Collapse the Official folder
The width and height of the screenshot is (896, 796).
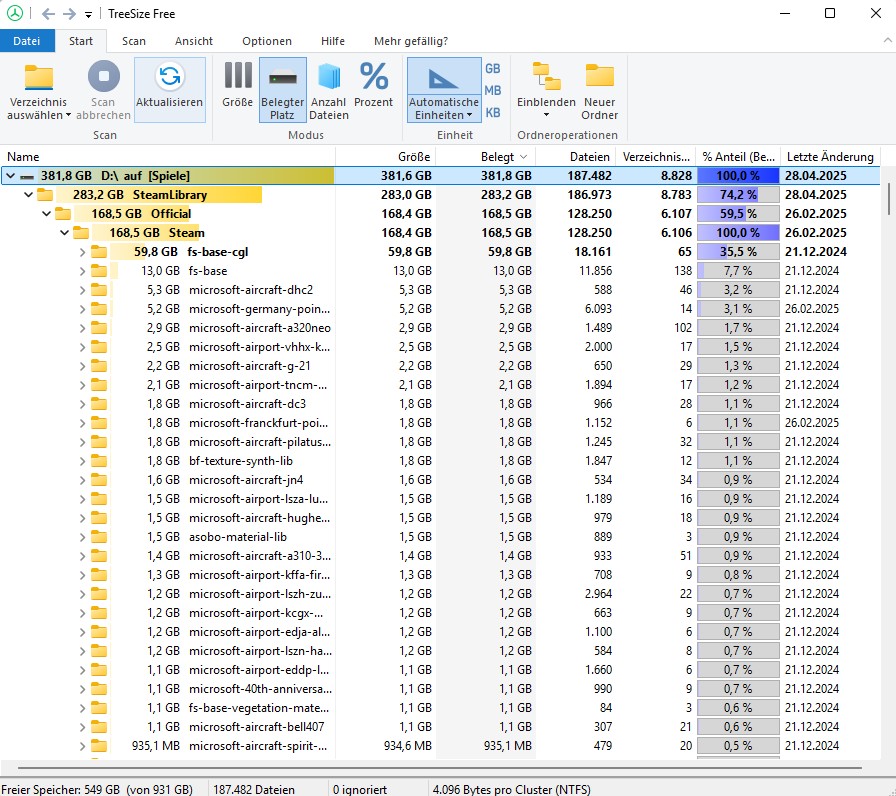(x=46, y=214)
